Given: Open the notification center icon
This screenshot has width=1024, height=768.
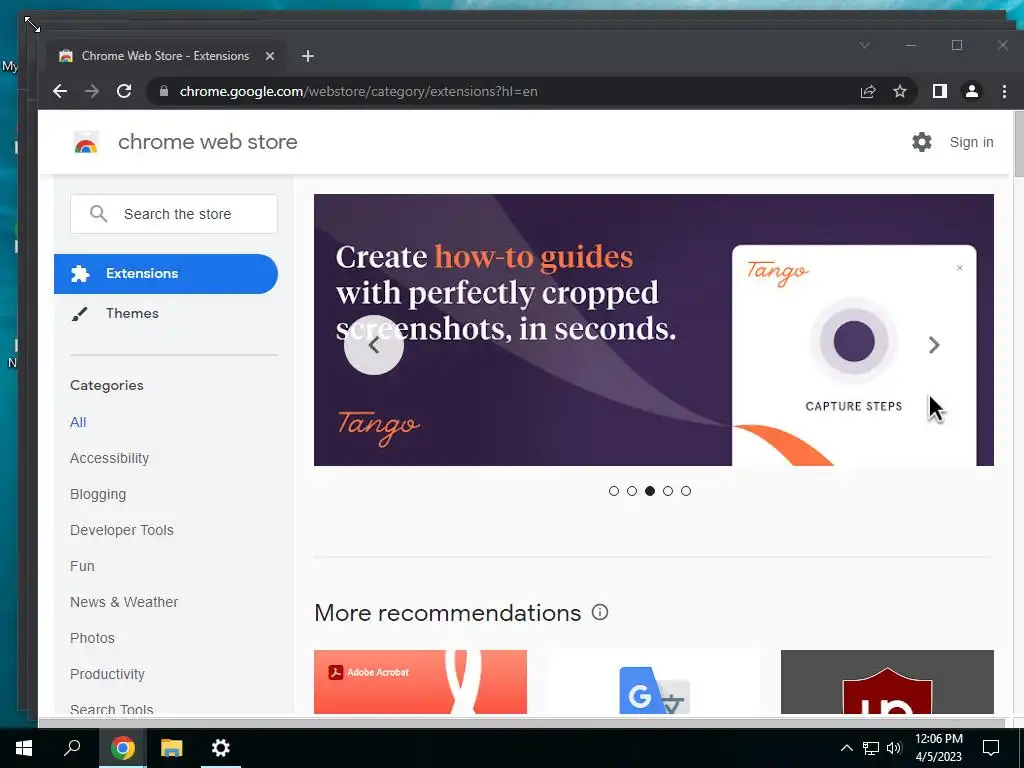Looking at the screenshot, I should pyautogui.click(x=991, y=748).
